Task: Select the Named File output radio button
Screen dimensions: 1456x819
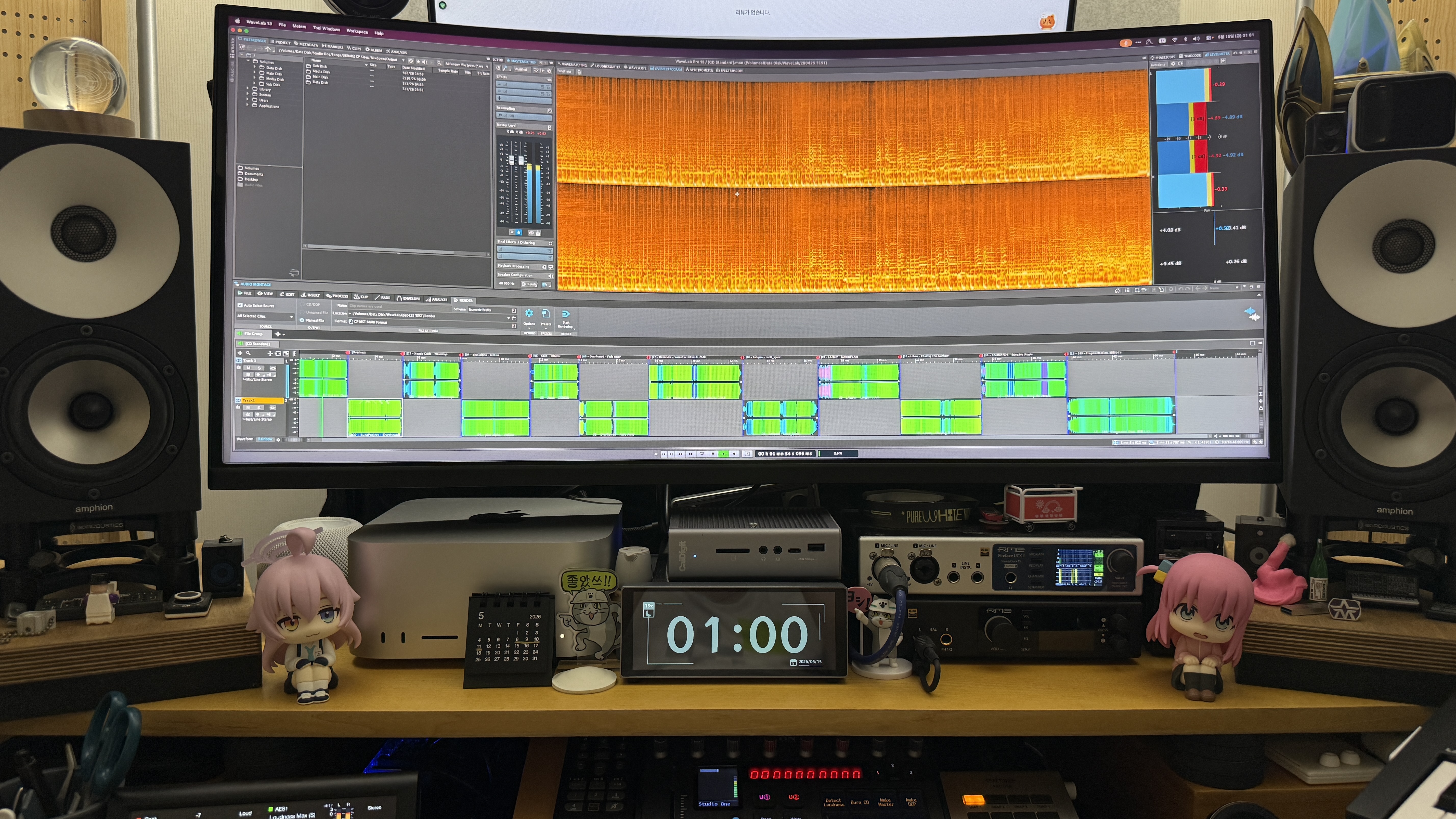Action: pos(302,320)
